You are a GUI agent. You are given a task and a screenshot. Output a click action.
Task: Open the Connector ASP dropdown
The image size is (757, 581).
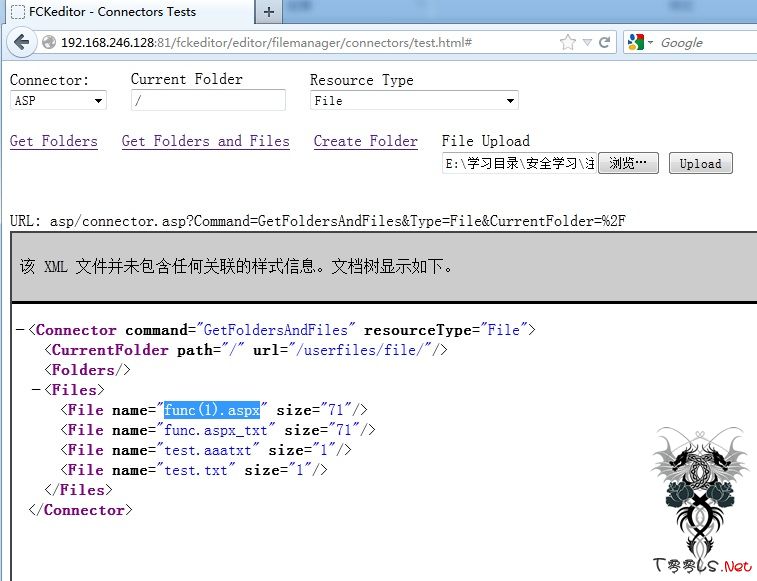tap(58, 100)
